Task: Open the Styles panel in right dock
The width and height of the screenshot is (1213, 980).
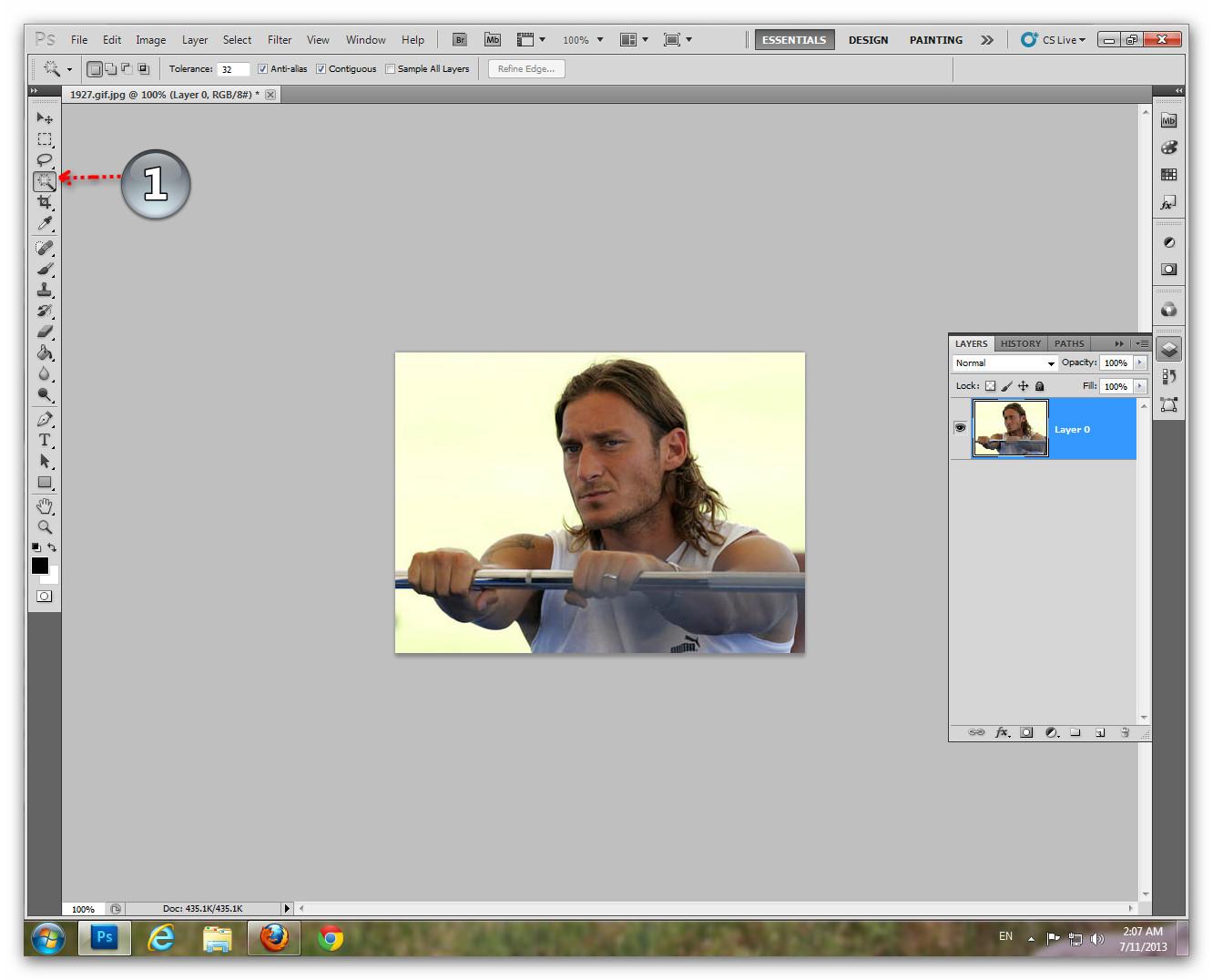Action: coord(1168,202)
